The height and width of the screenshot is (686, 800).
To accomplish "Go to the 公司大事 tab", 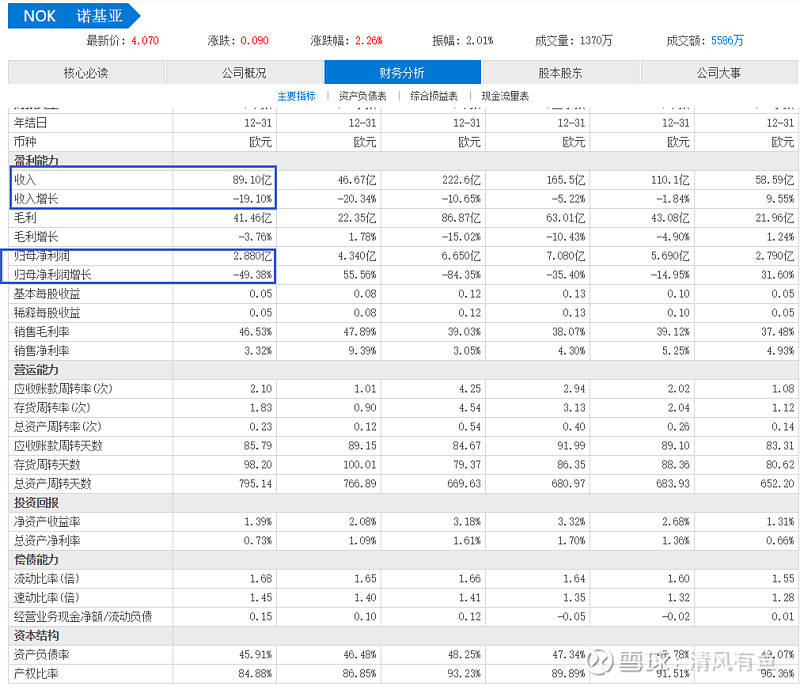I will 719,72.
